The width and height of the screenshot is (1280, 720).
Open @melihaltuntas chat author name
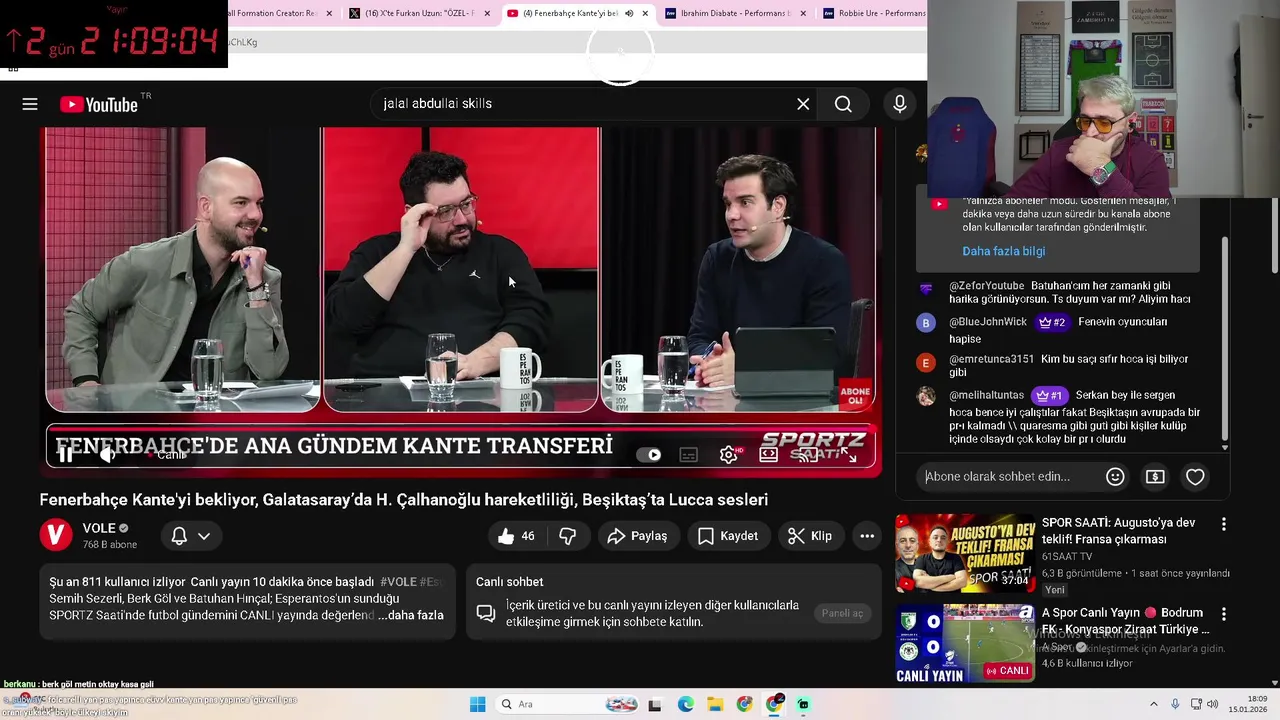987,395
